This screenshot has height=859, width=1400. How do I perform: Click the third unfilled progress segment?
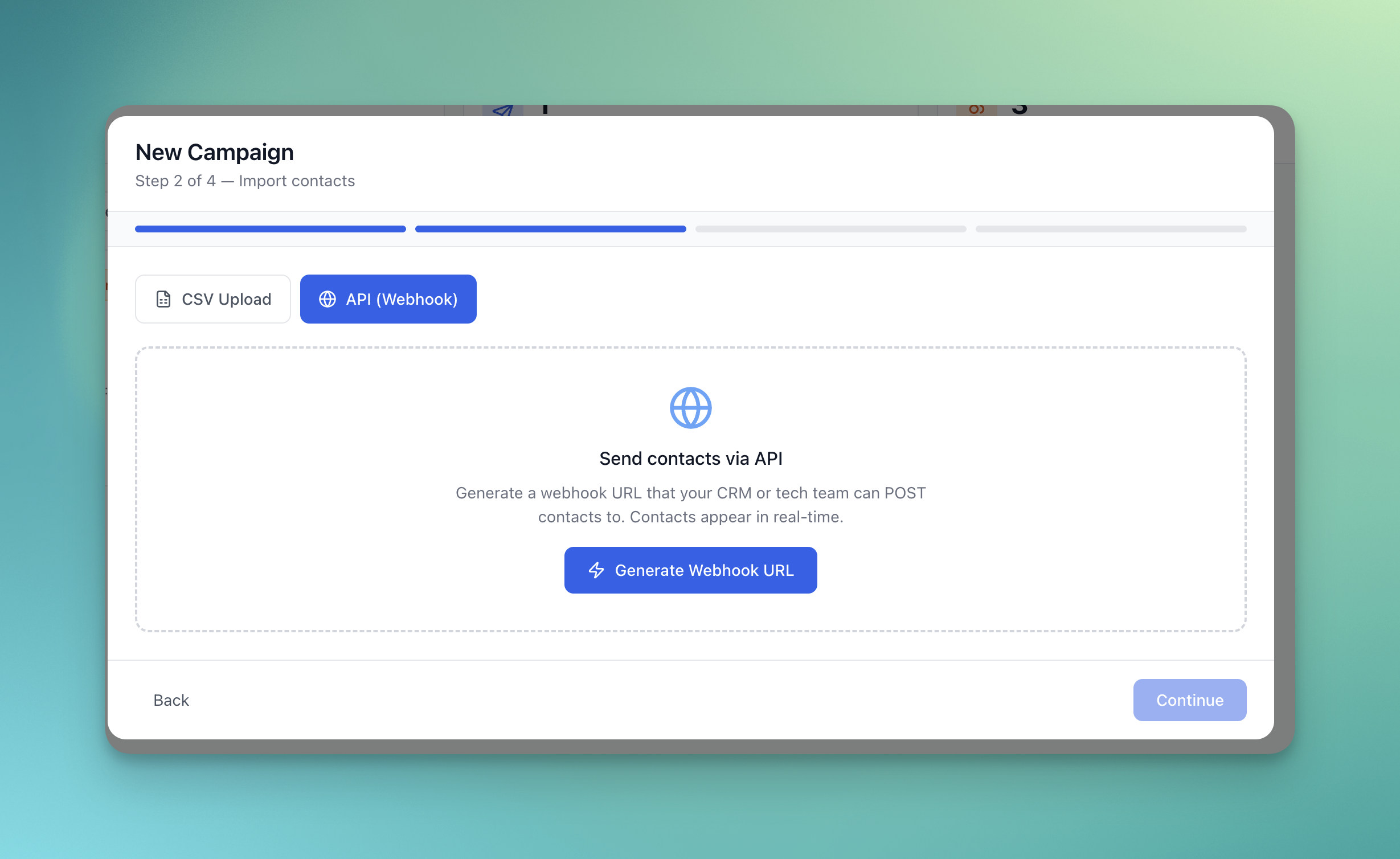point(830,228)
